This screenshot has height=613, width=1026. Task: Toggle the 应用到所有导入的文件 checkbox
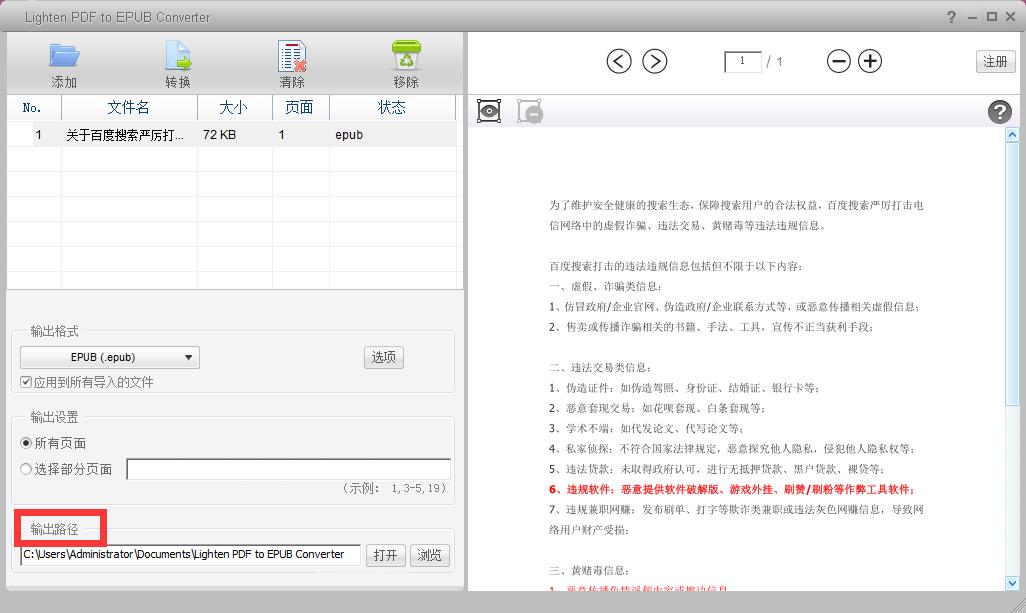pyautogui.click(x=26, y=382)
